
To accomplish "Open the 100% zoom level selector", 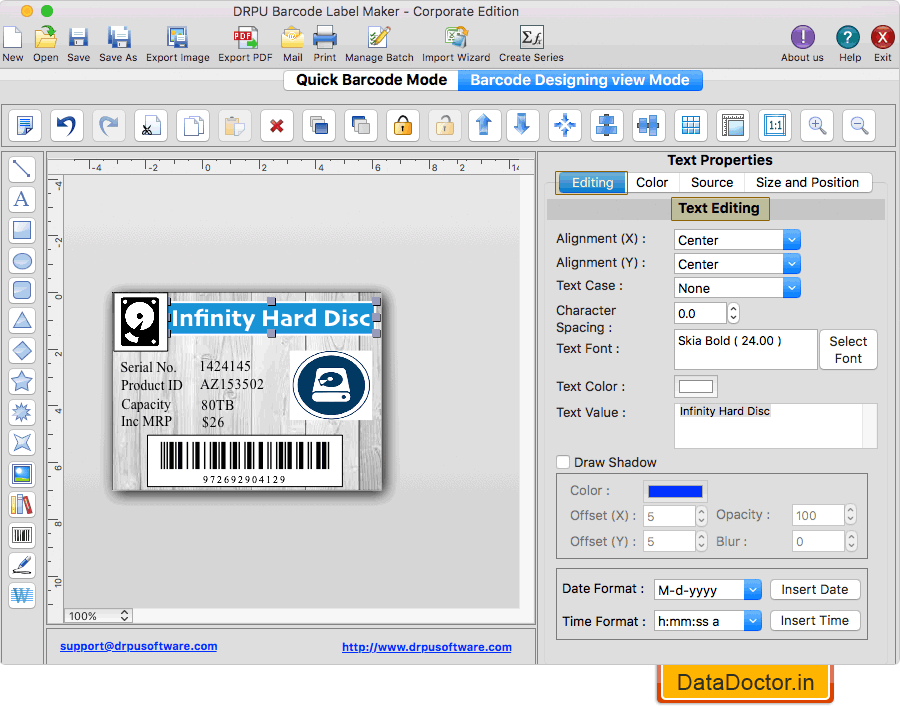I will (x=98, y=616).
